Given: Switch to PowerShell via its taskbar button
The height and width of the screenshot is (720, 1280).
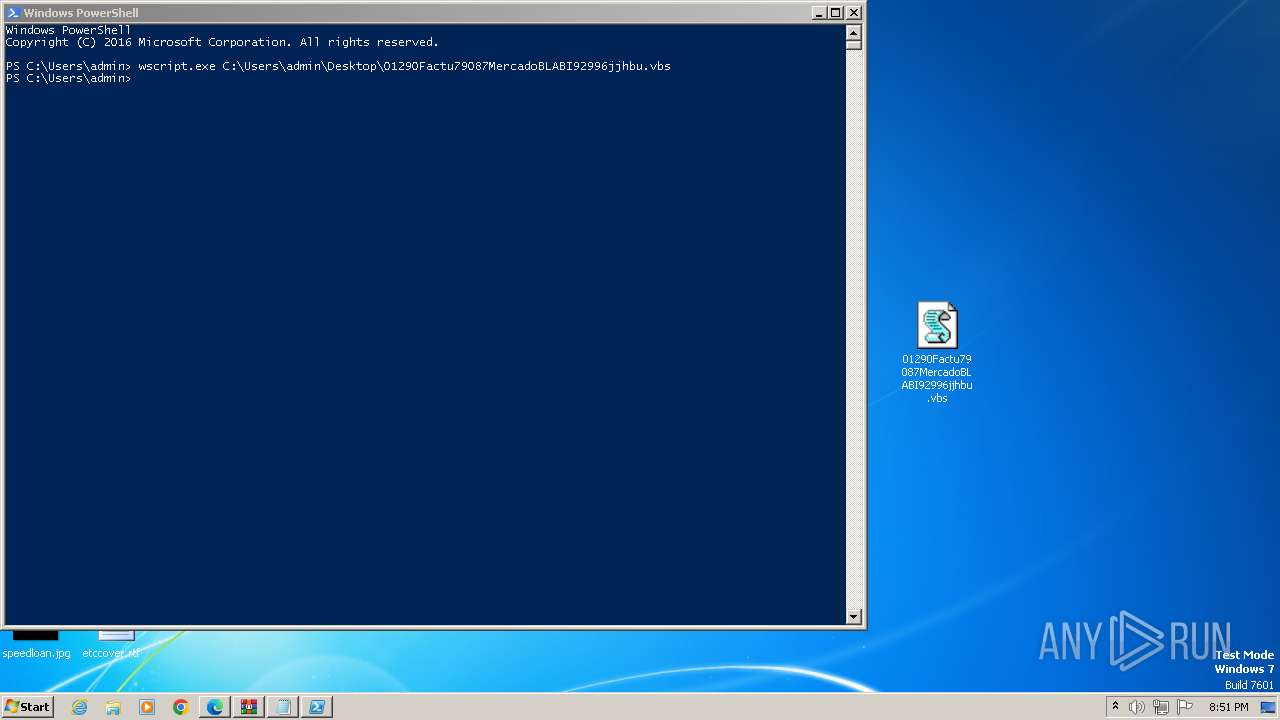Looking at the screenshot, I should [317, 707].
